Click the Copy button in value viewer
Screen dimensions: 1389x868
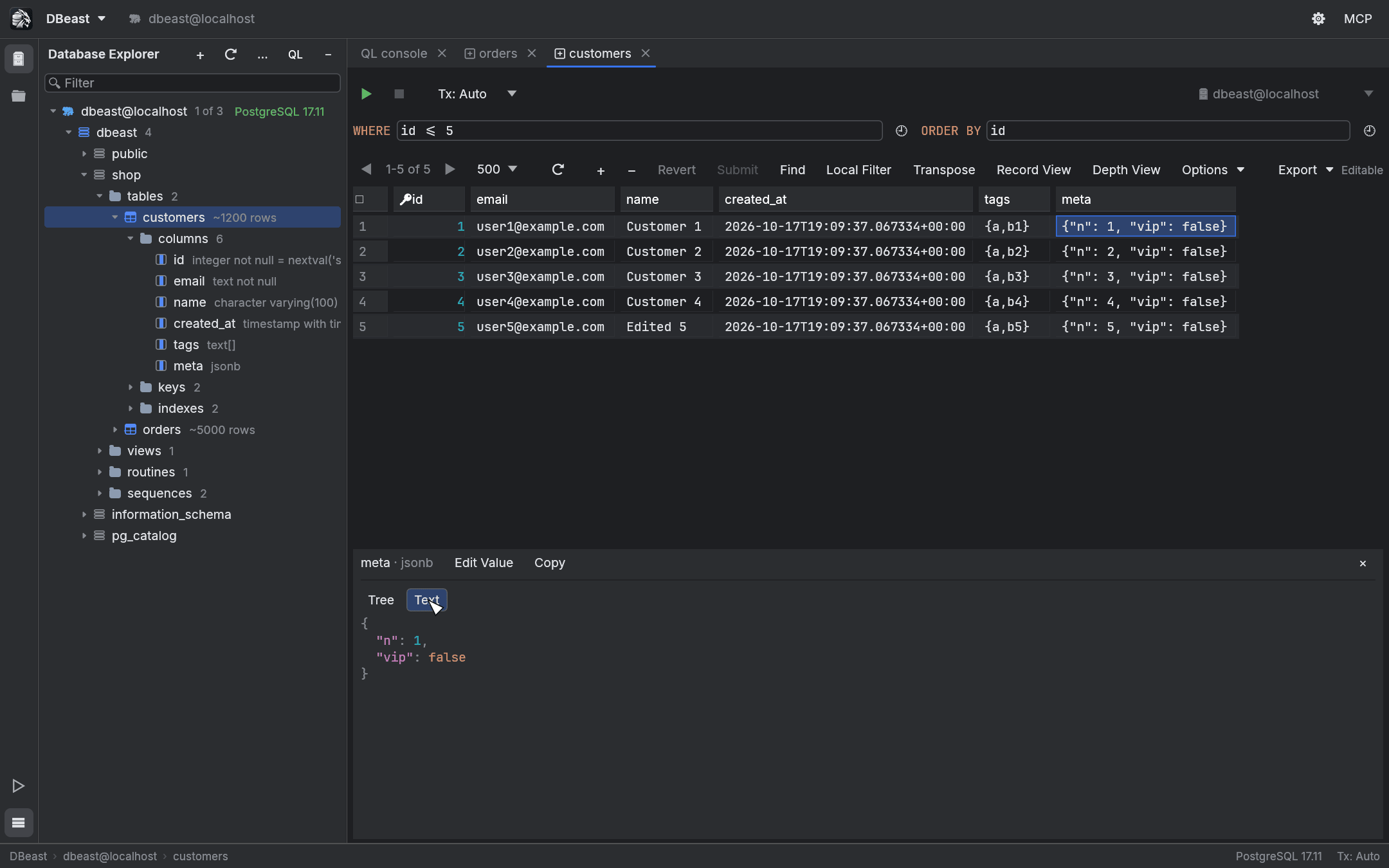point(550,563)
